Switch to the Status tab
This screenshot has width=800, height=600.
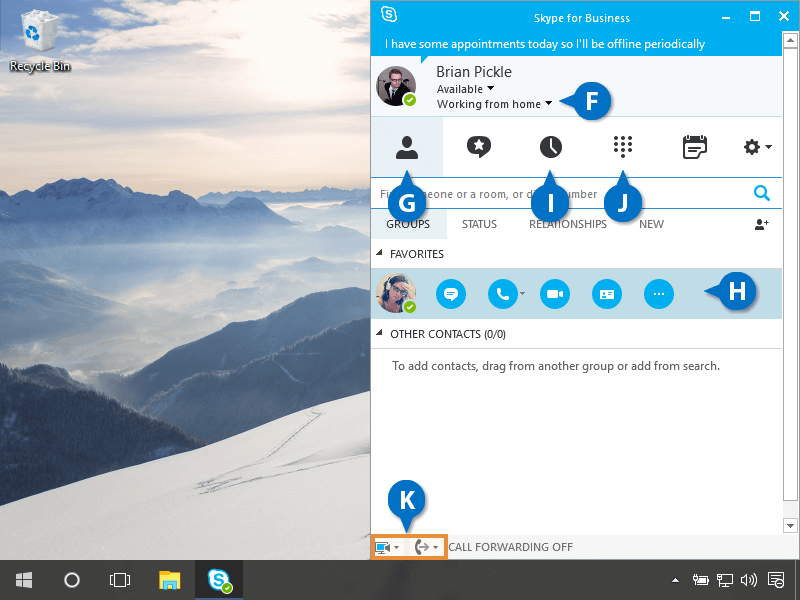click(479, 225)
